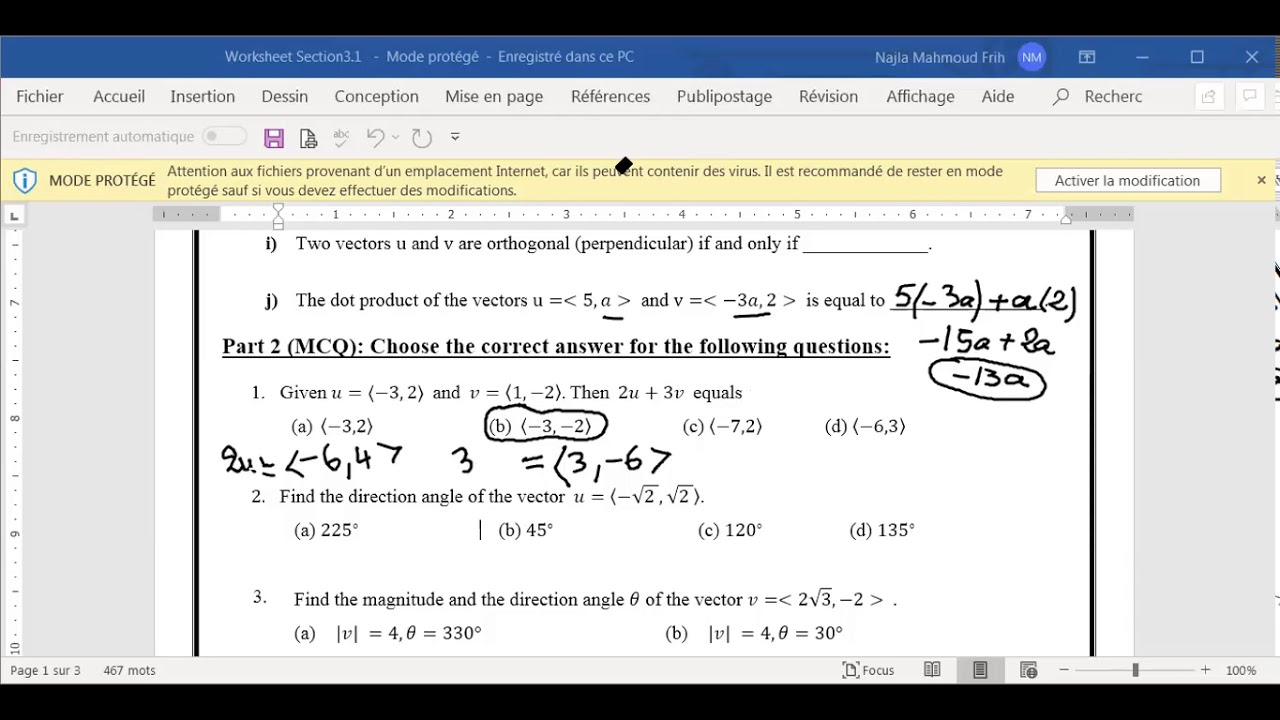Open the Mise en page tab

(494, 96)
